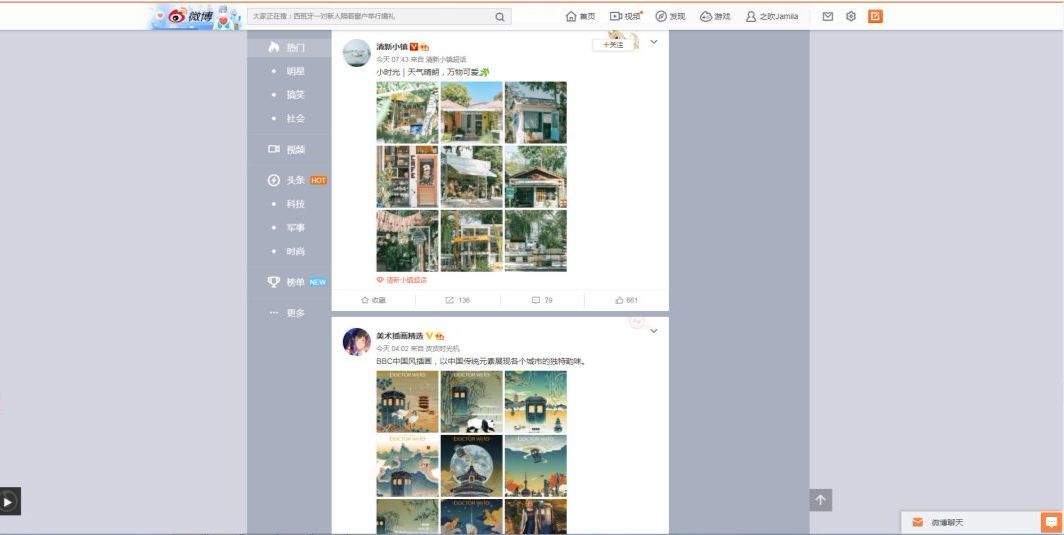Click the V verified badge next to 美术插画精选

429,336
